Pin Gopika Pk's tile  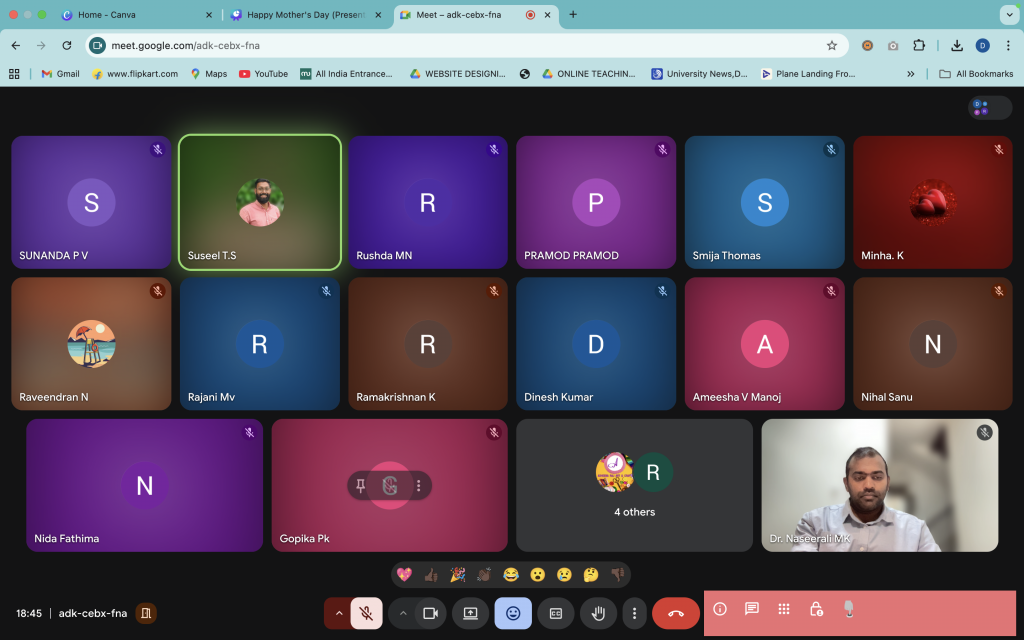[361, 486]
